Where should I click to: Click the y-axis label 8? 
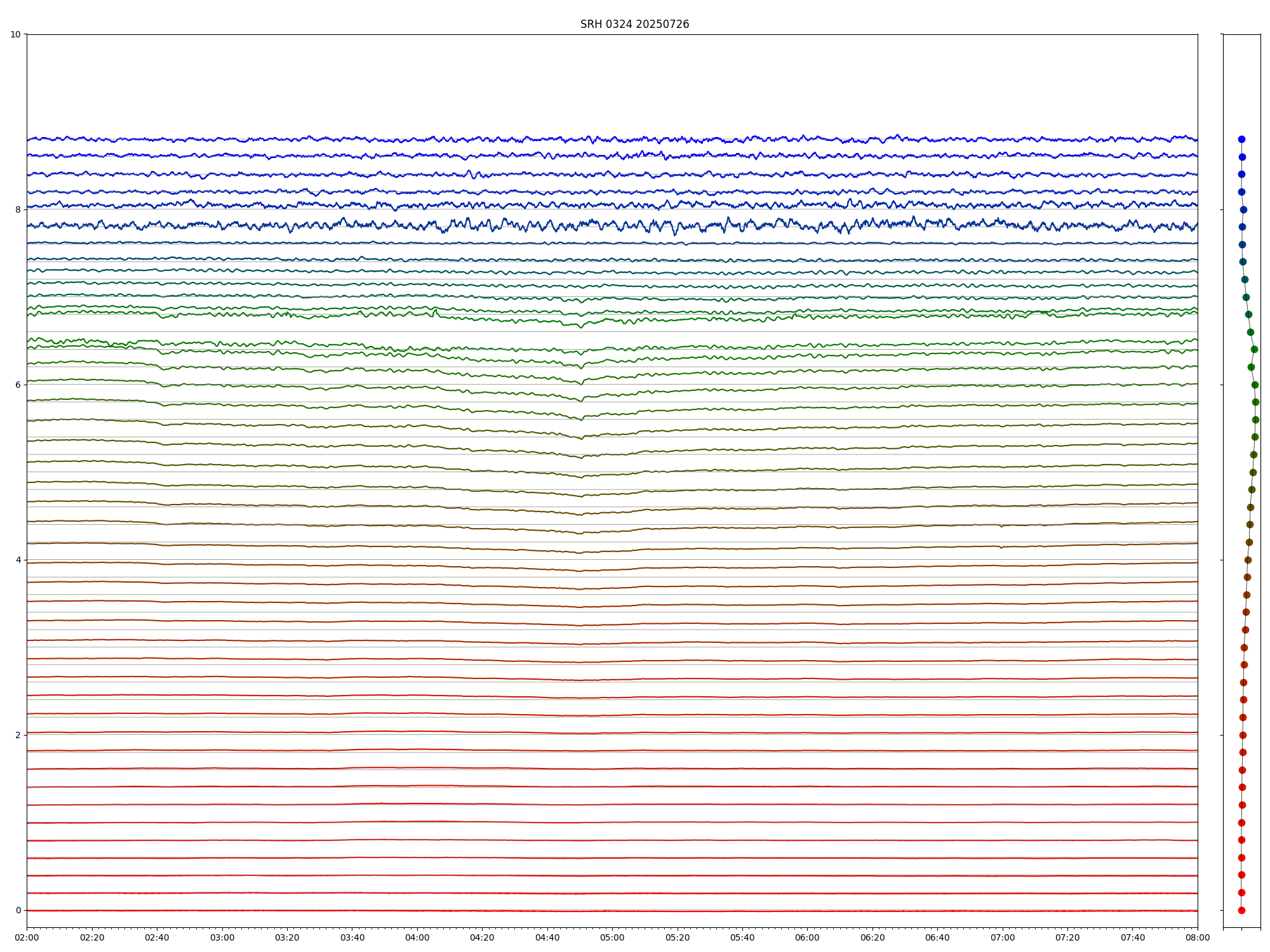(18, 209)
